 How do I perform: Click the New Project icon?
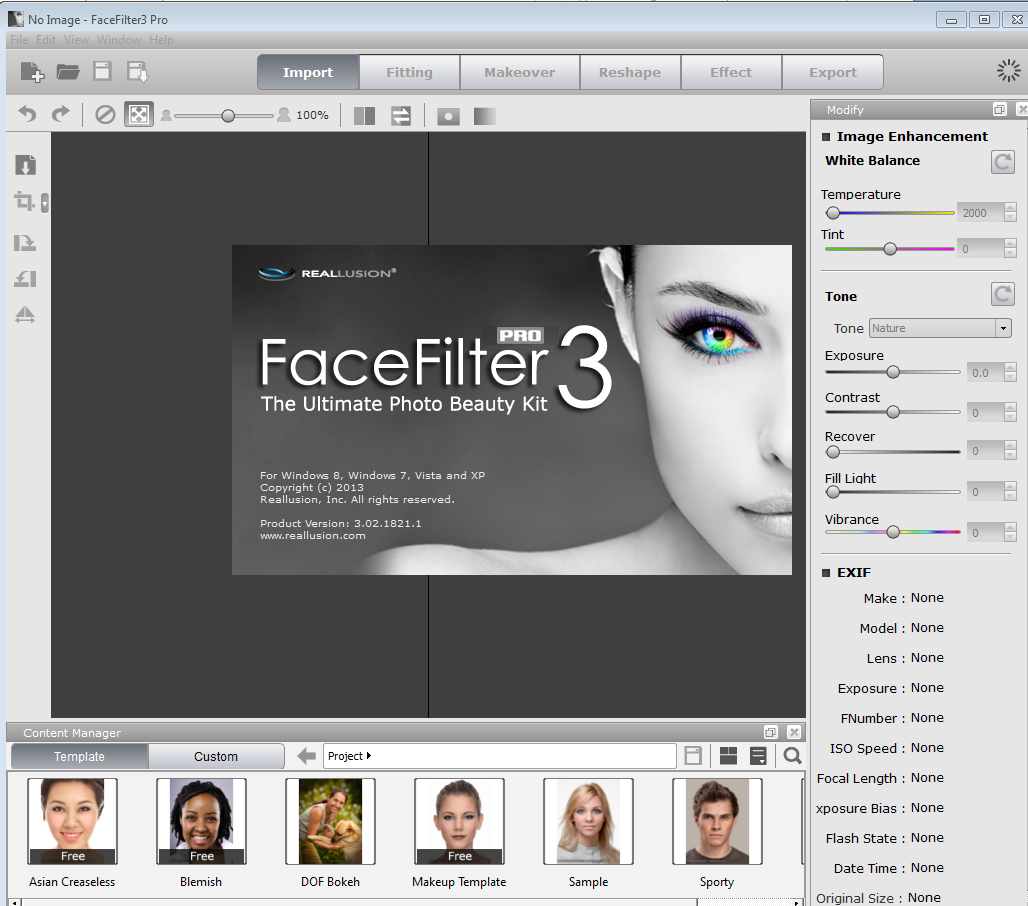(31, 71)
